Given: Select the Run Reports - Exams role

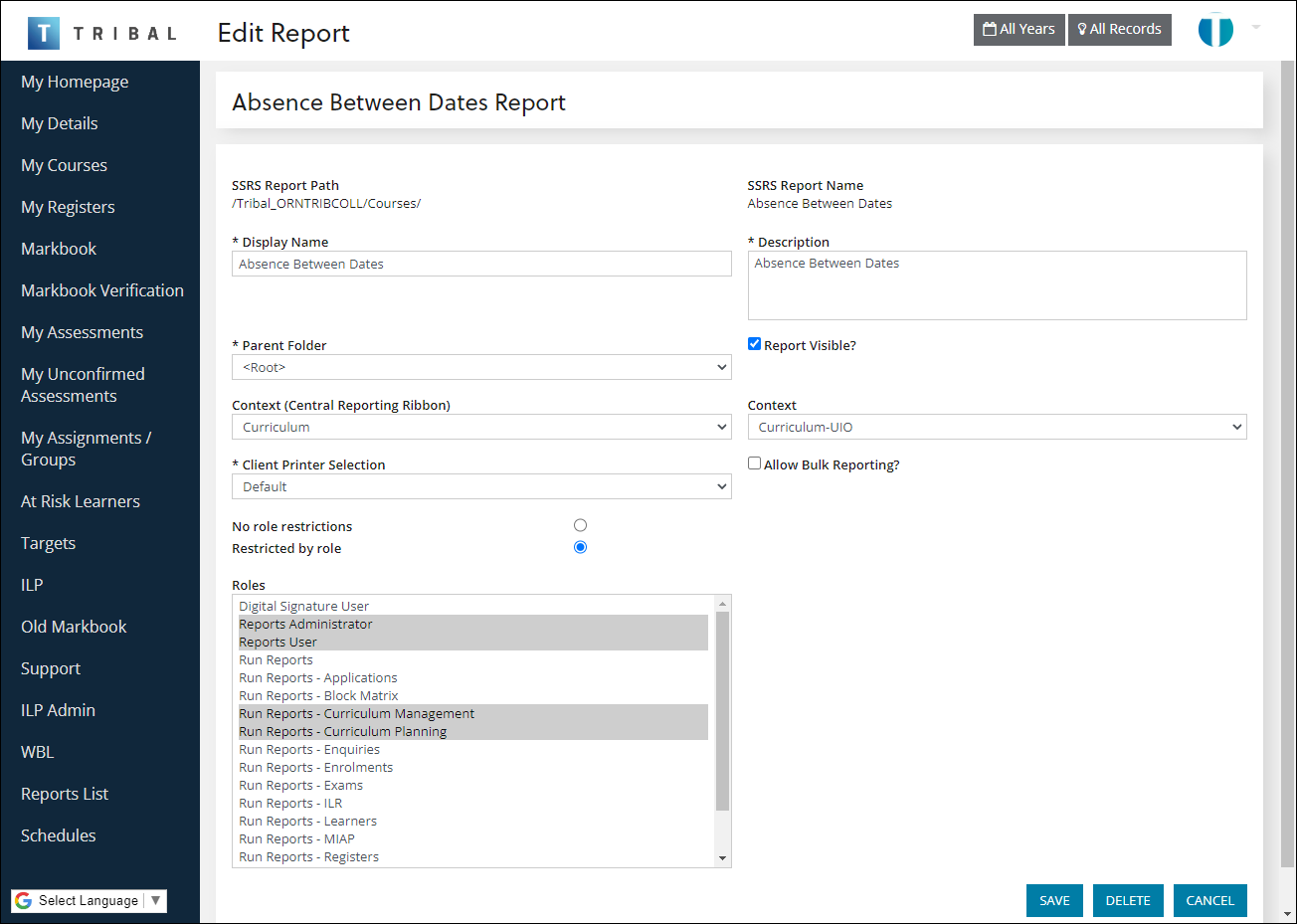Looking at the screenshot, I should pyautogui.click(x=300, y=785).
